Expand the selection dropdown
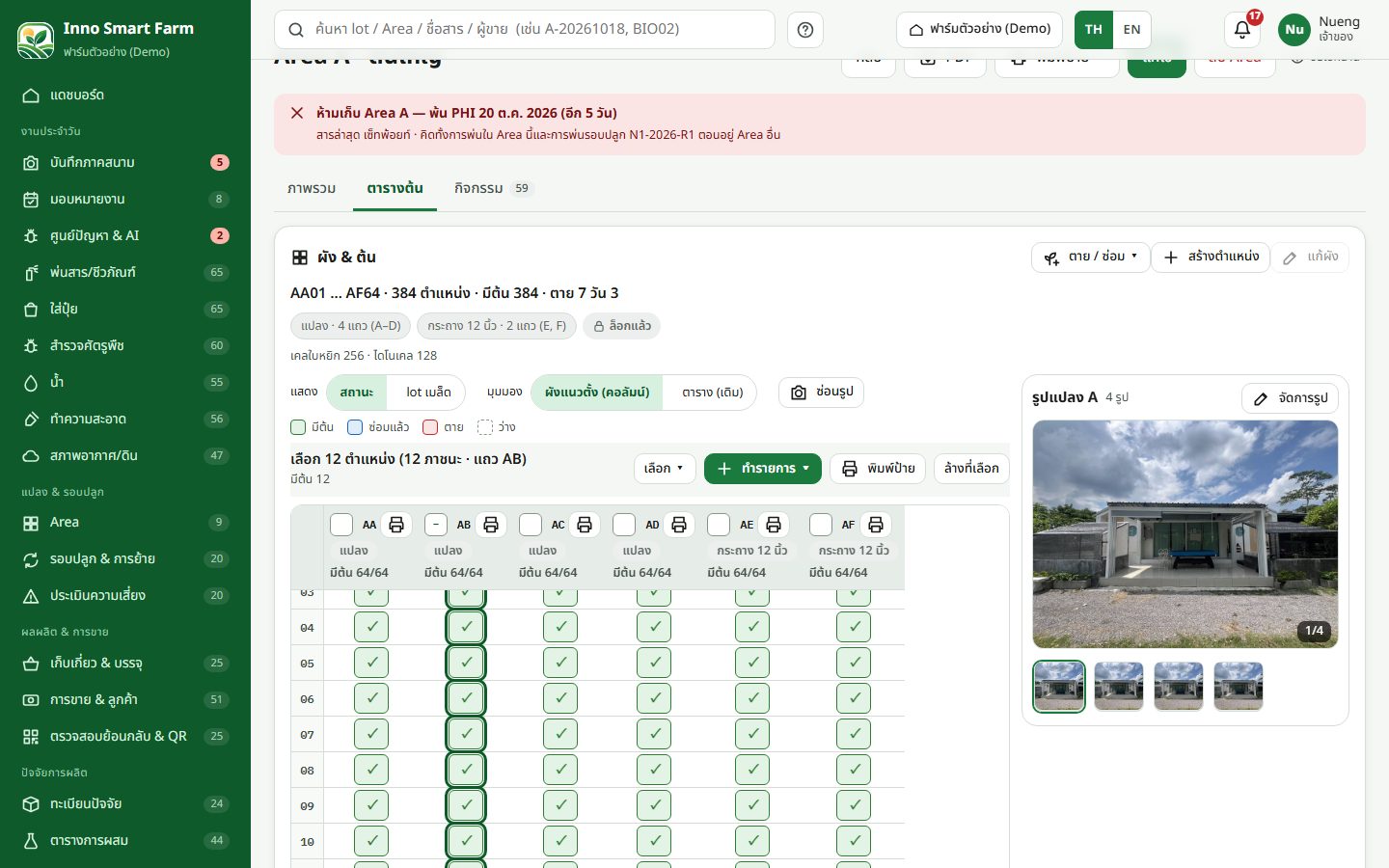1389x868 pixels. (x=665, y=469)
